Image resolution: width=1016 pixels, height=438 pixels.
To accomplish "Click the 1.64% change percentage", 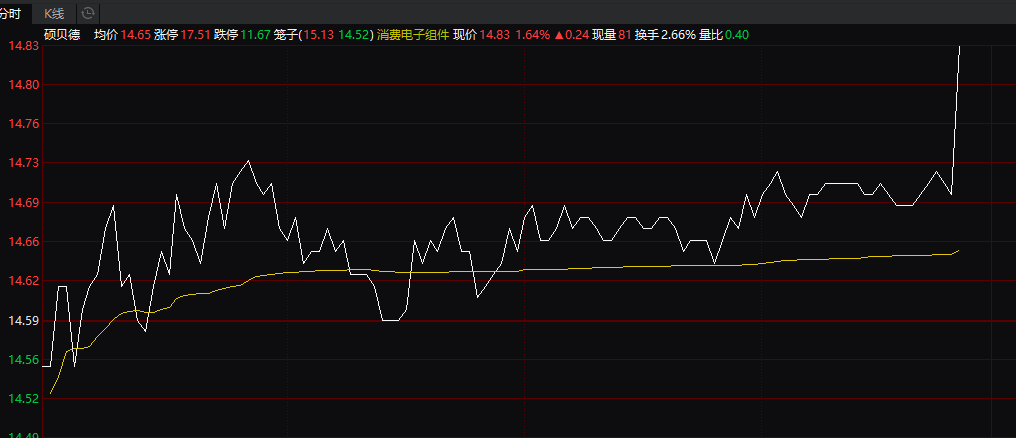I will coord(532,35).
